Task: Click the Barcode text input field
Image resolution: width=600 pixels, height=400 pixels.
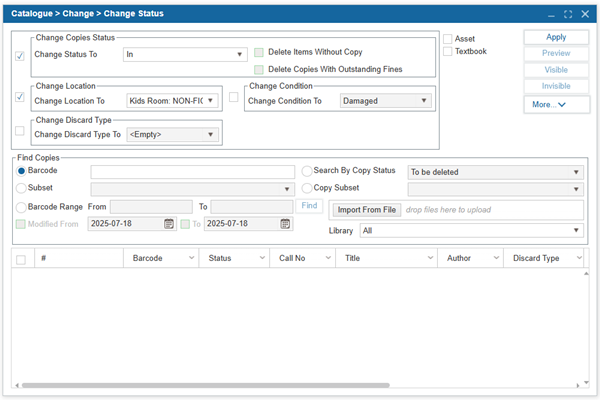Action: [192, 172]
